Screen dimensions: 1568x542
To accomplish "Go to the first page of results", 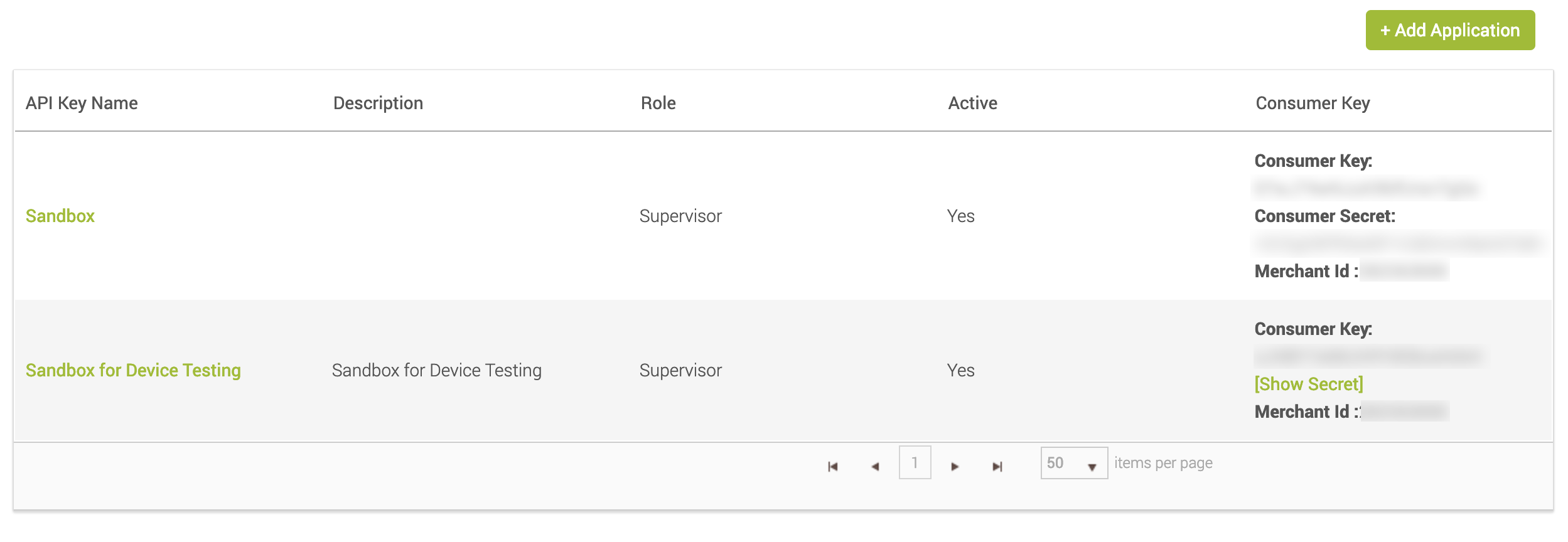I will pyautogui.click(x=833, y=466).
